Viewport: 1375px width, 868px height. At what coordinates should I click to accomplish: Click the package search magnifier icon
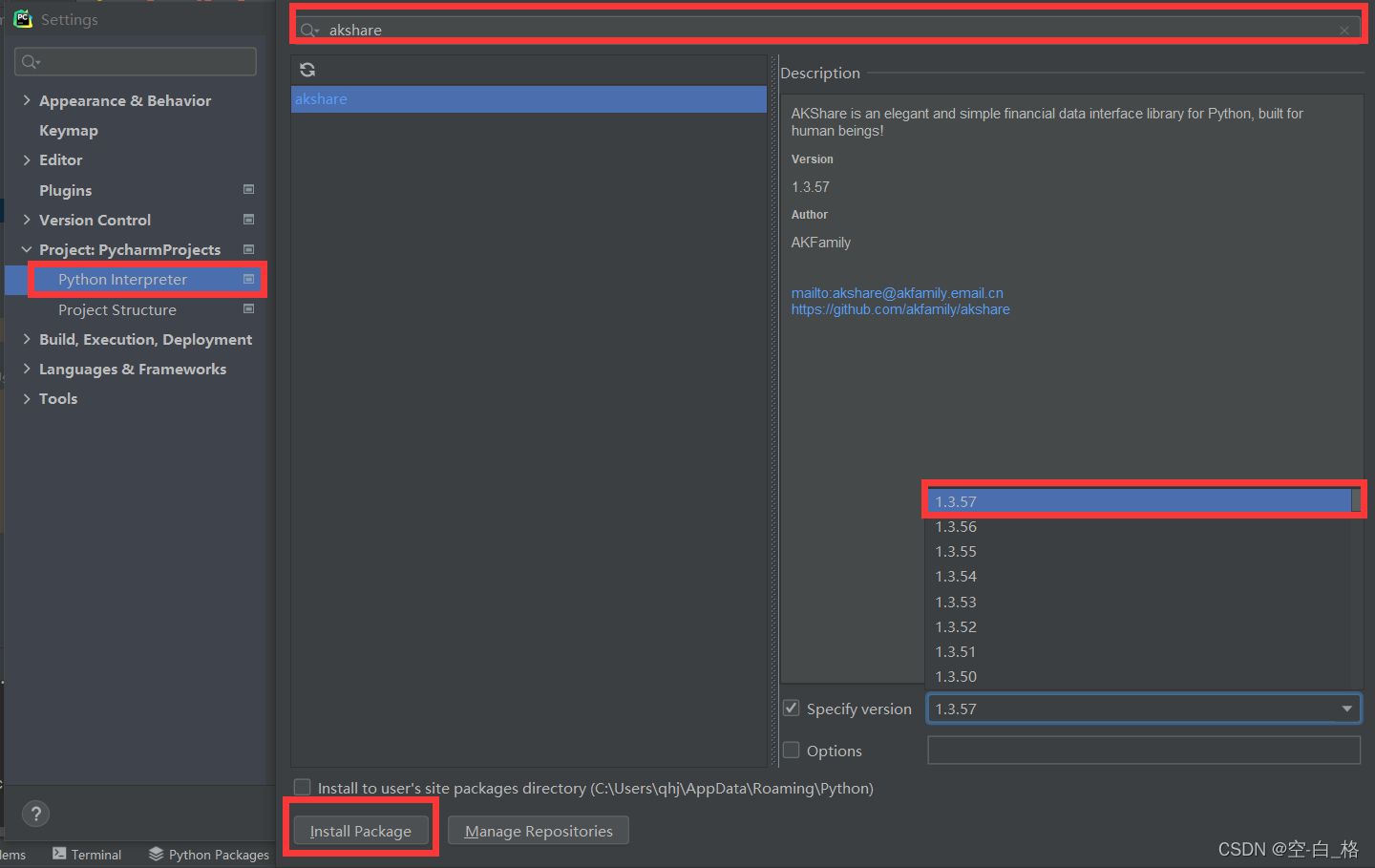310,31
